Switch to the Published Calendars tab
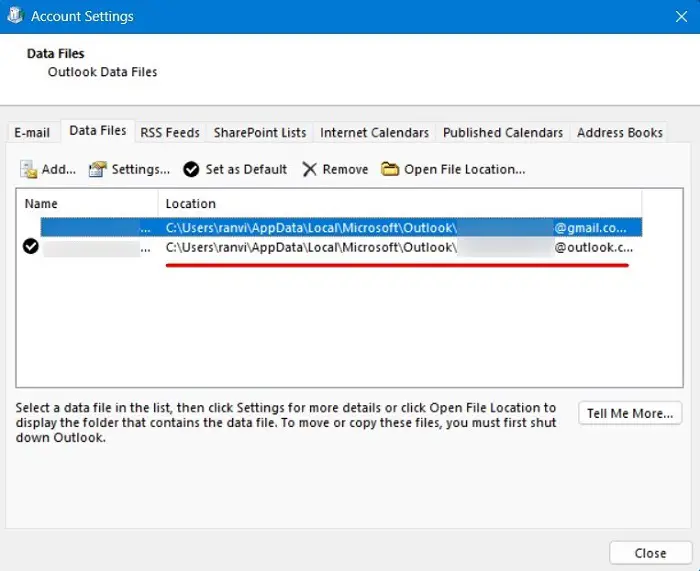This screenshot has height=571, width=700. coord(503,133)
